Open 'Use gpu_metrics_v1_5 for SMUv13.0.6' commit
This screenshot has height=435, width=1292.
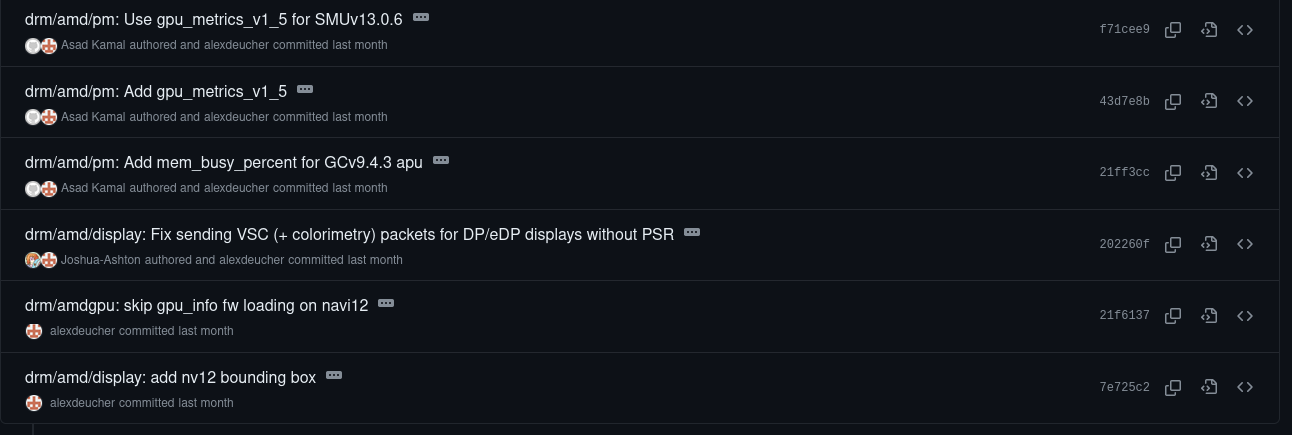(213, 19)
